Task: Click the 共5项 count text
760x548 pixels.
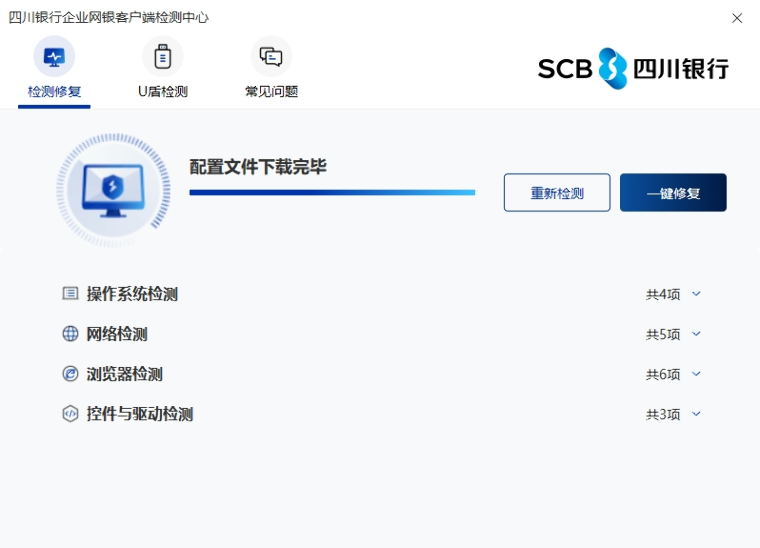Action: point(663,334)
